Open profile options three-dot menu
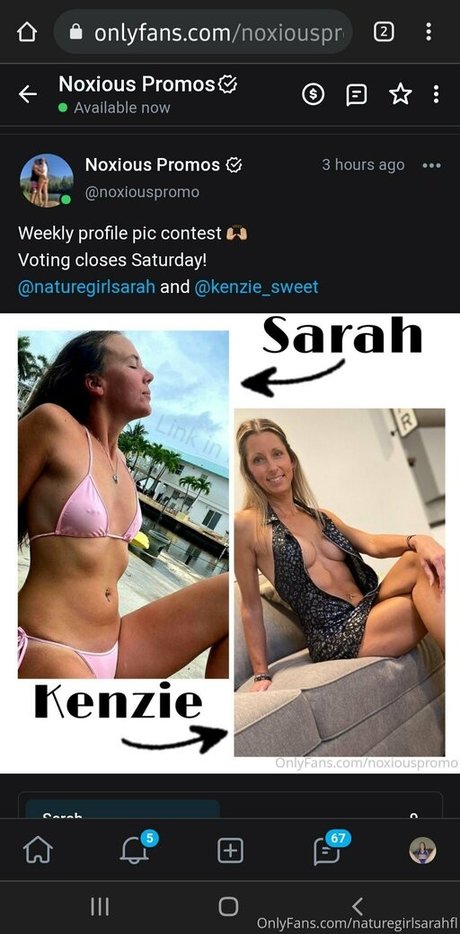 click(436, 94)
